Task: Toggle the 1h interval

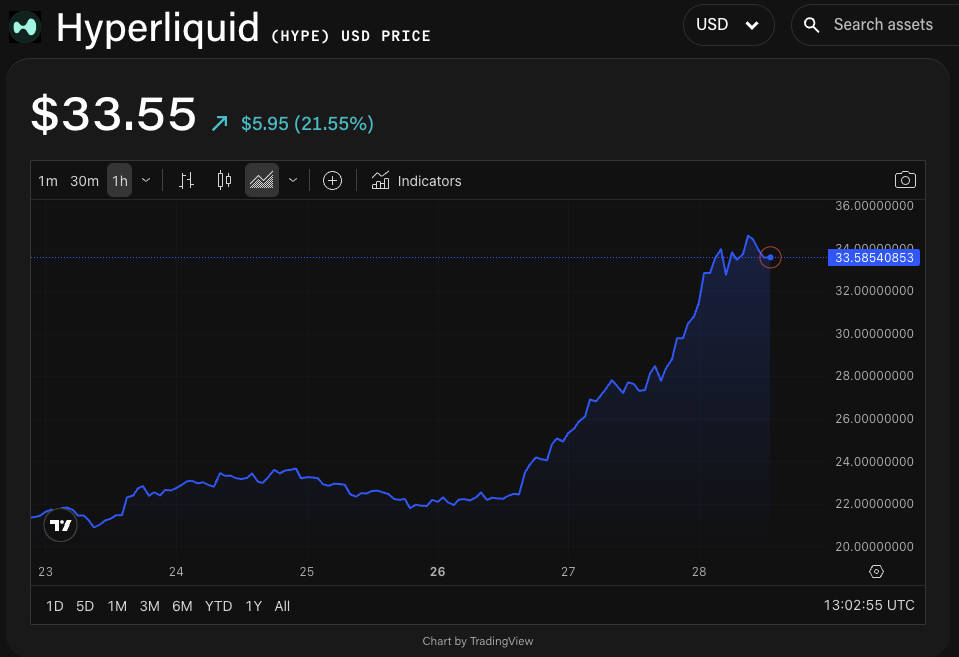Action: (120, 181)
